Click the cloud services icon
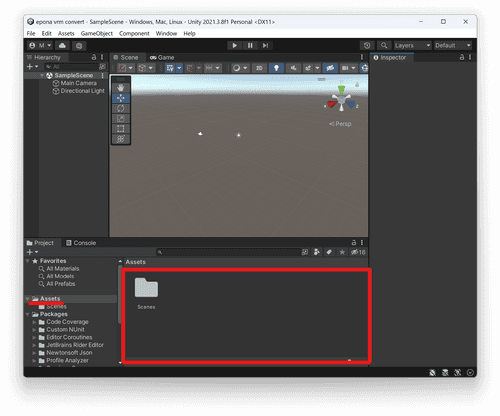This screenshot has height=416, width=500. 62,45
